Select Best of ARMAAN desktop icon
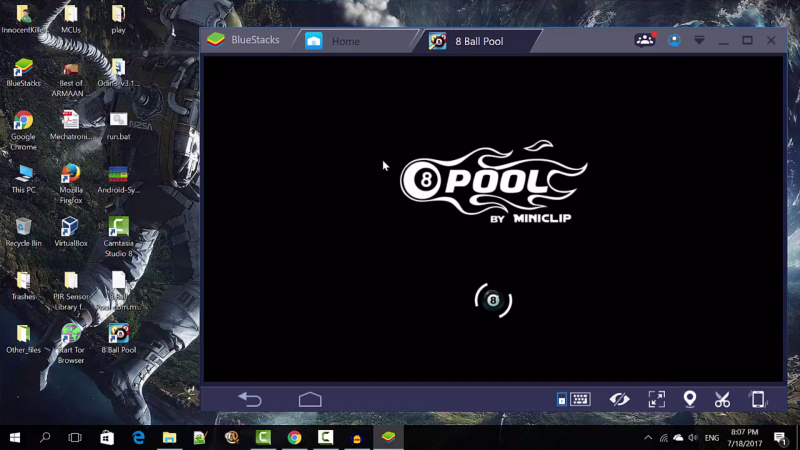Image resolution: width=800 pixels, height=450 pixels. 71,79
